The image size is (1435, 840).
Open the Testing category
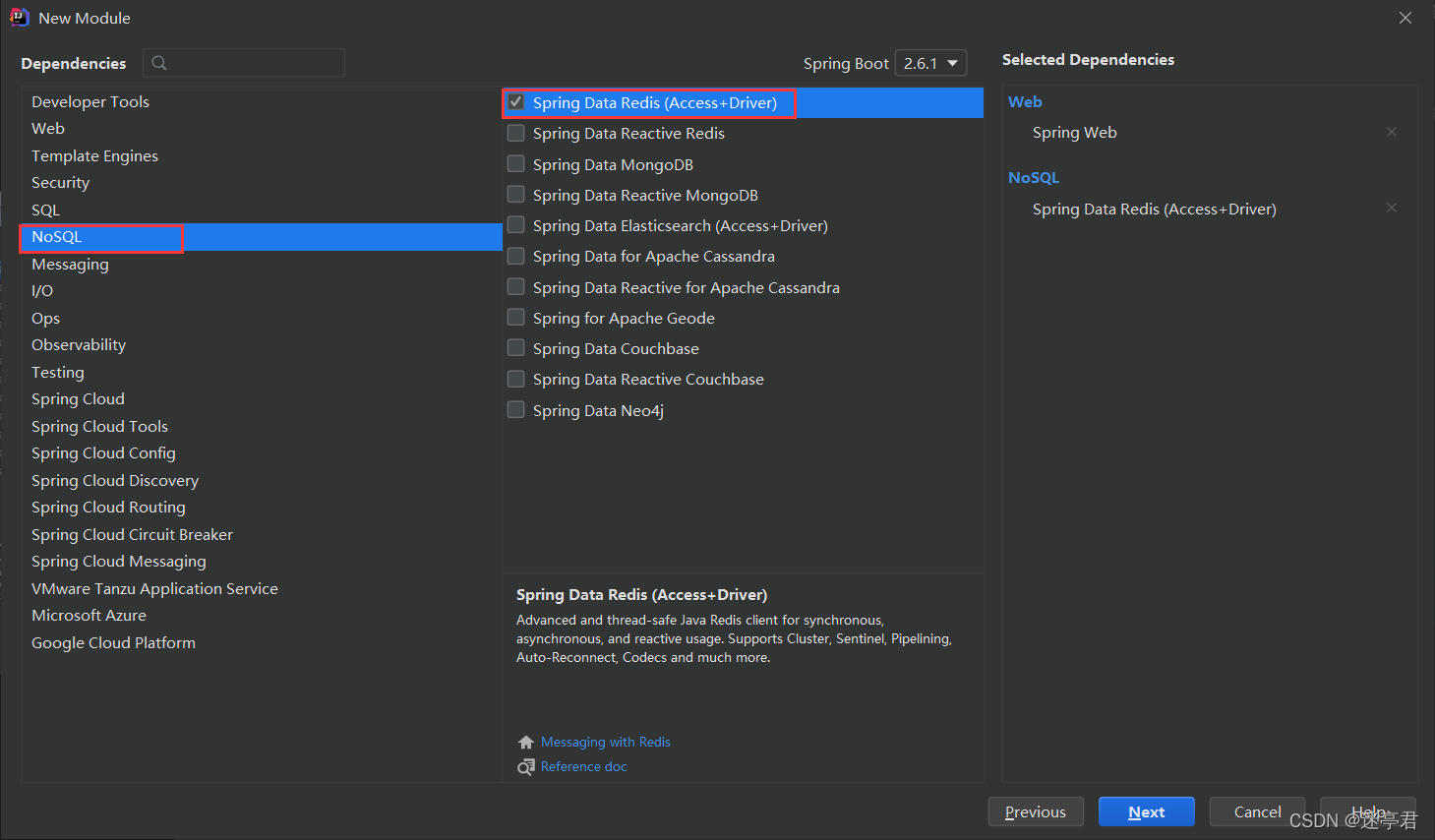pos(262,372)
